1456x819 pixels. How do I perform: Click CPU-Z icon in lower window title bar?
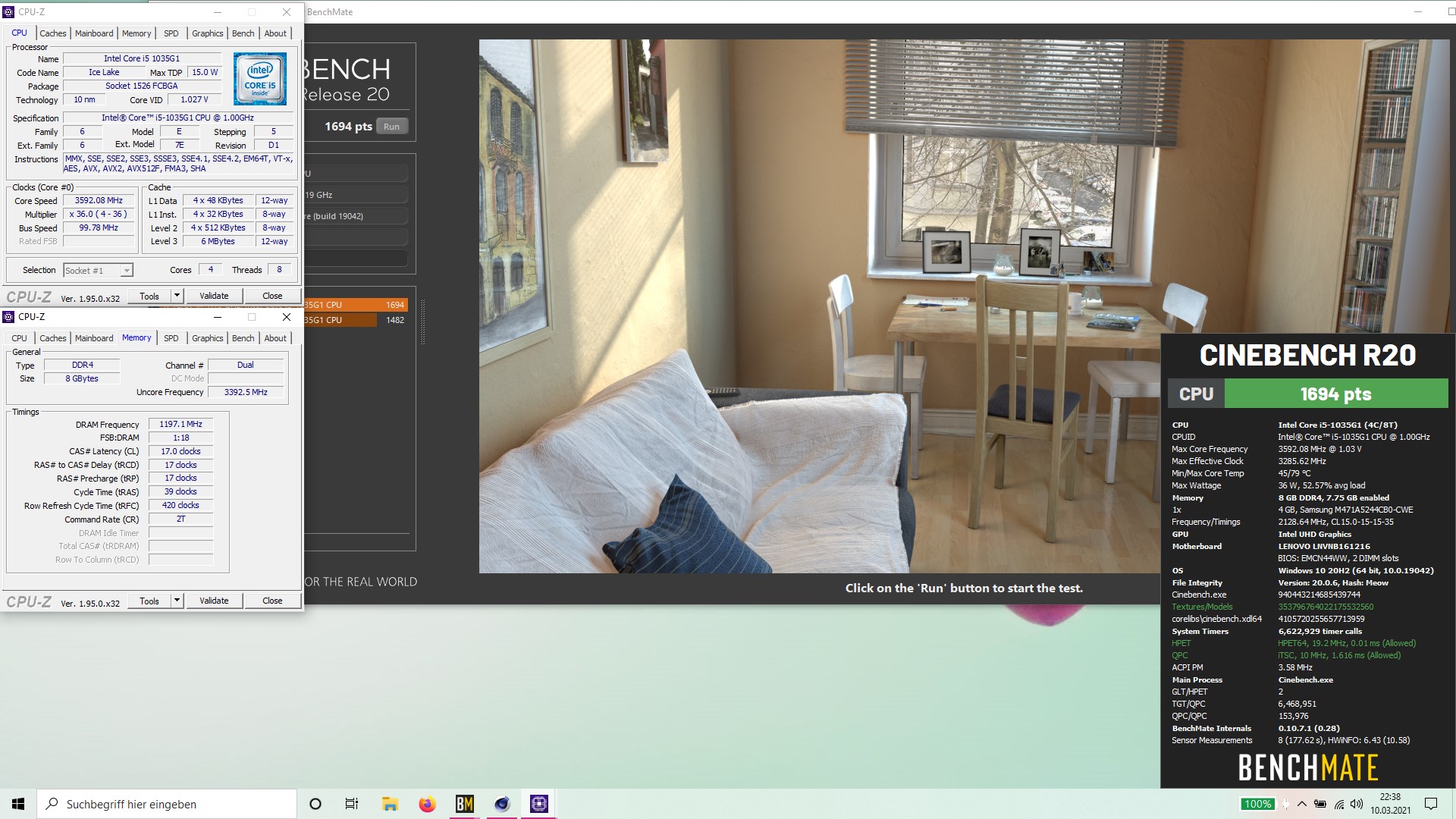pyautogui.click(x=9, y=317)
